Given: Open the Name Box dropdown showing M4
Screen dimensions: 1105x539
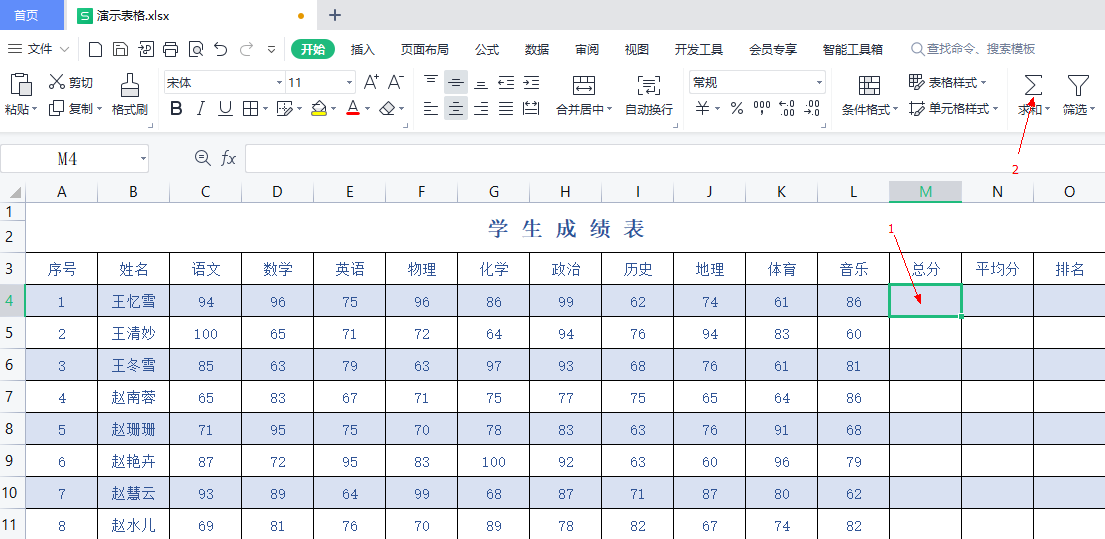Looking at the screenshot, I should click(144, 159).
